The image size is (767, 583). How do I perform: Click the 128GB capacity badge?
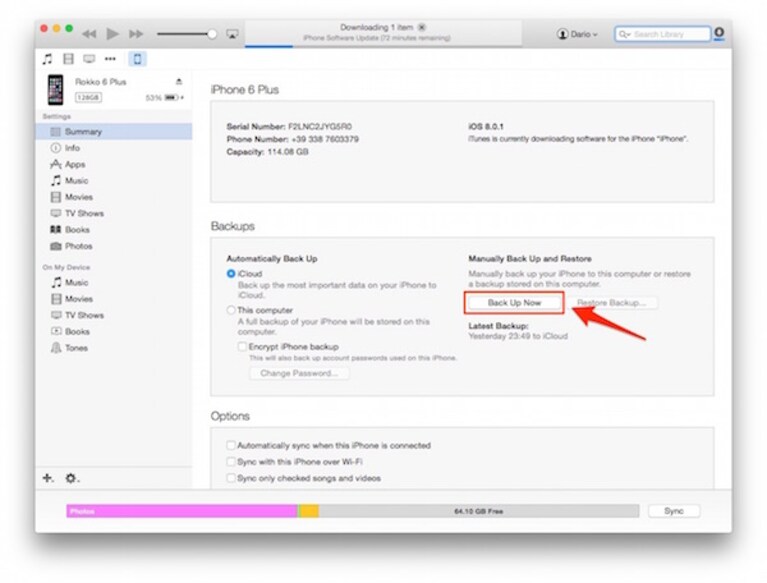coord(88,97)
